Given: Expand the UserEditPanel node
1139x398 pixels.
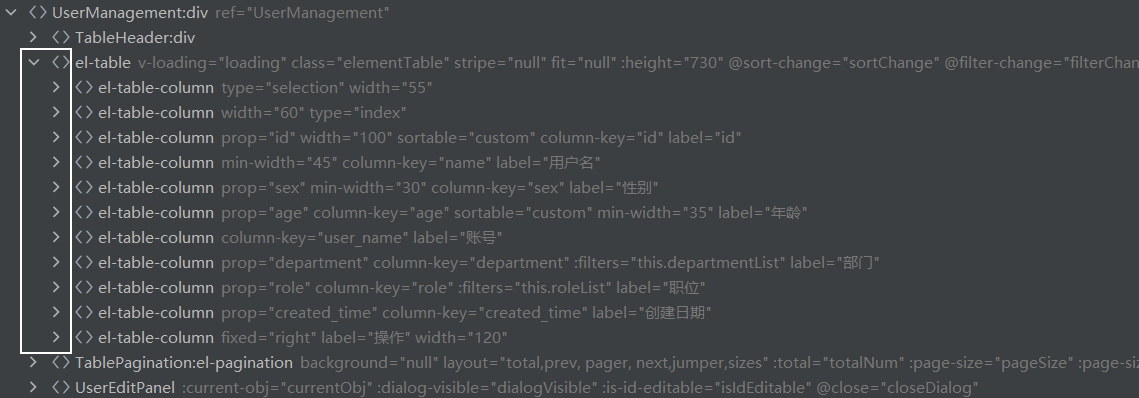Looking at the screenshot, I should click(x=33, y=387).
